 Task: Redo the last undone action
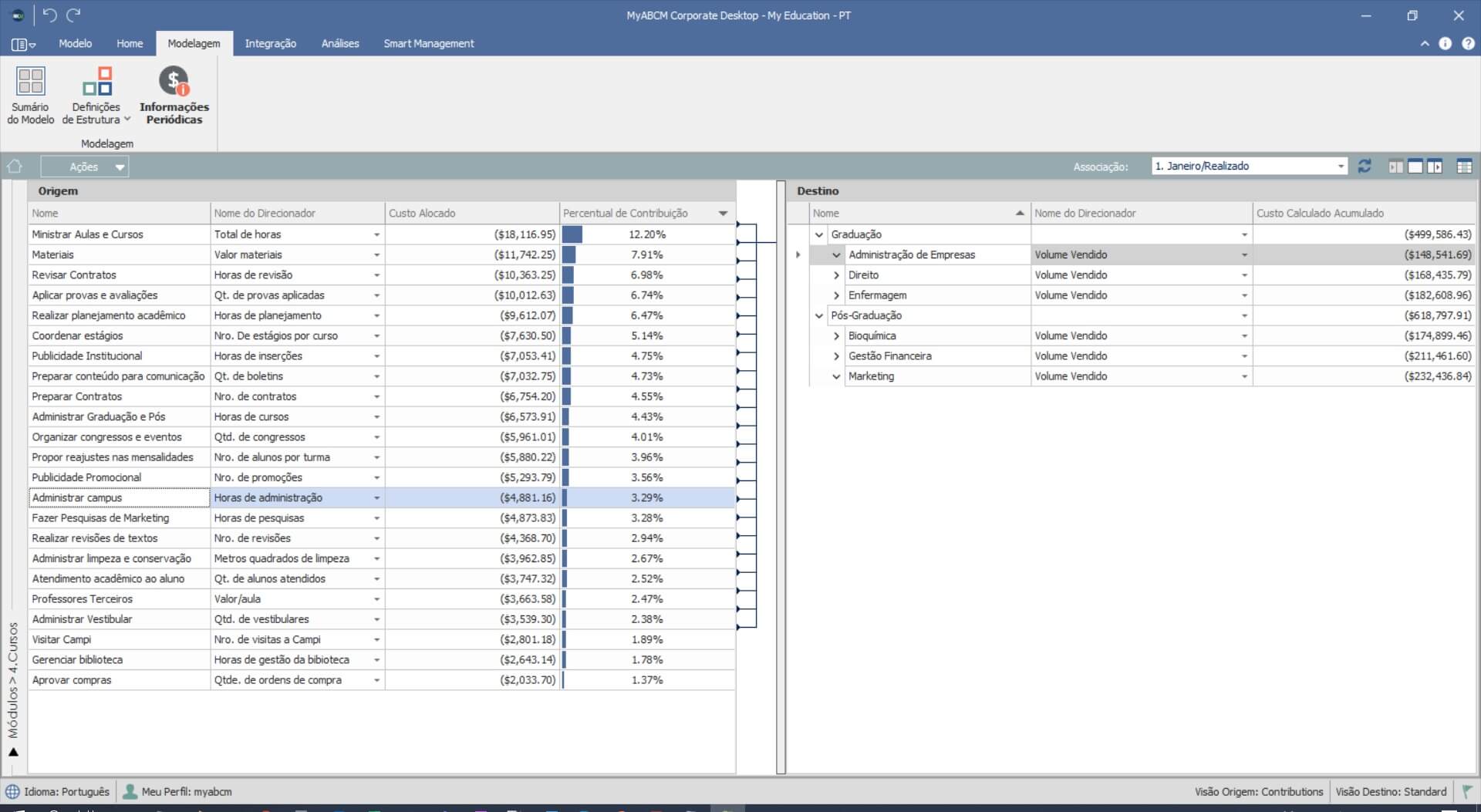point(73,15)
